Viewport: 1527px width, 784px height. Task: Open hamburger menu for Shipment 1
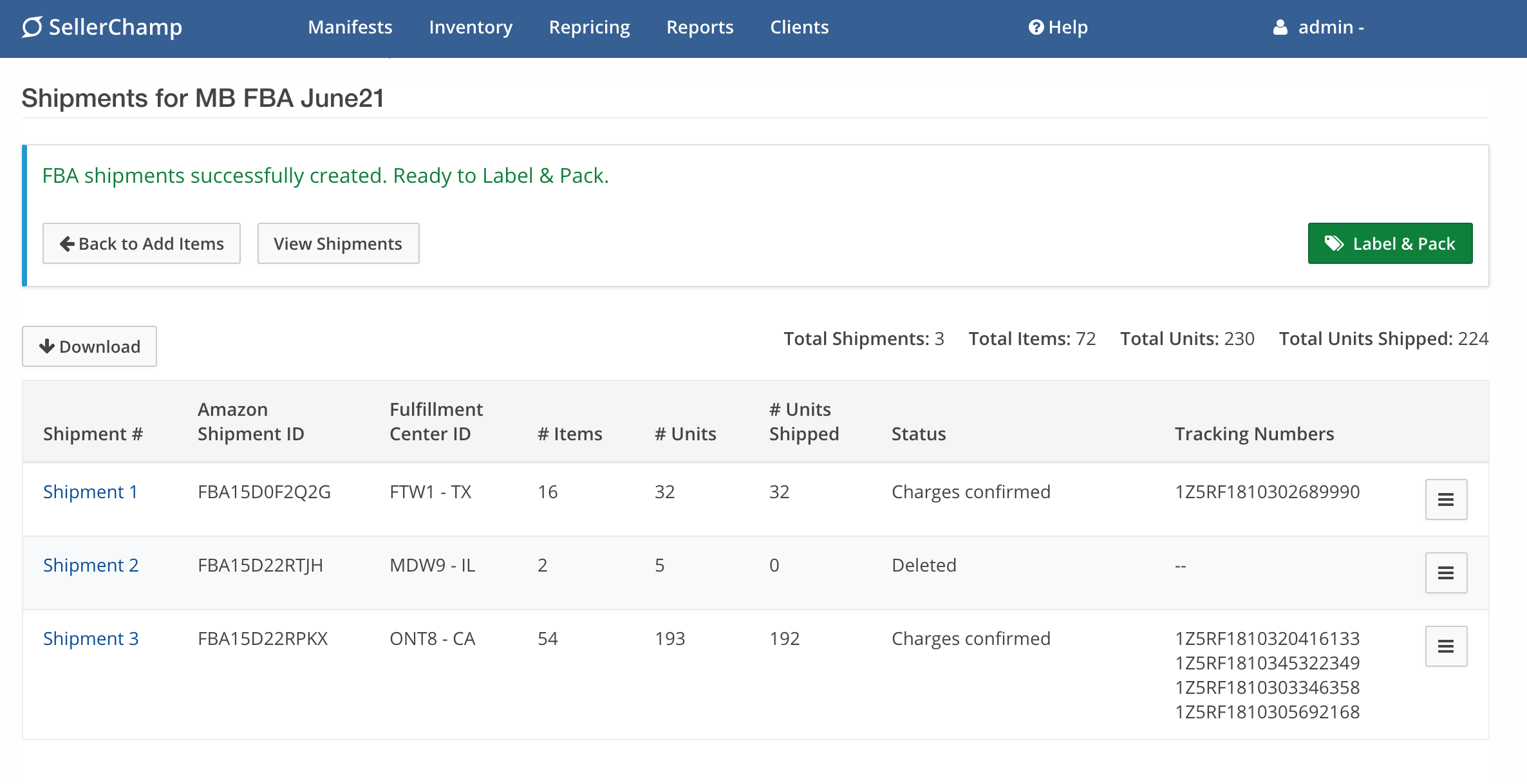click(1445, 499)
